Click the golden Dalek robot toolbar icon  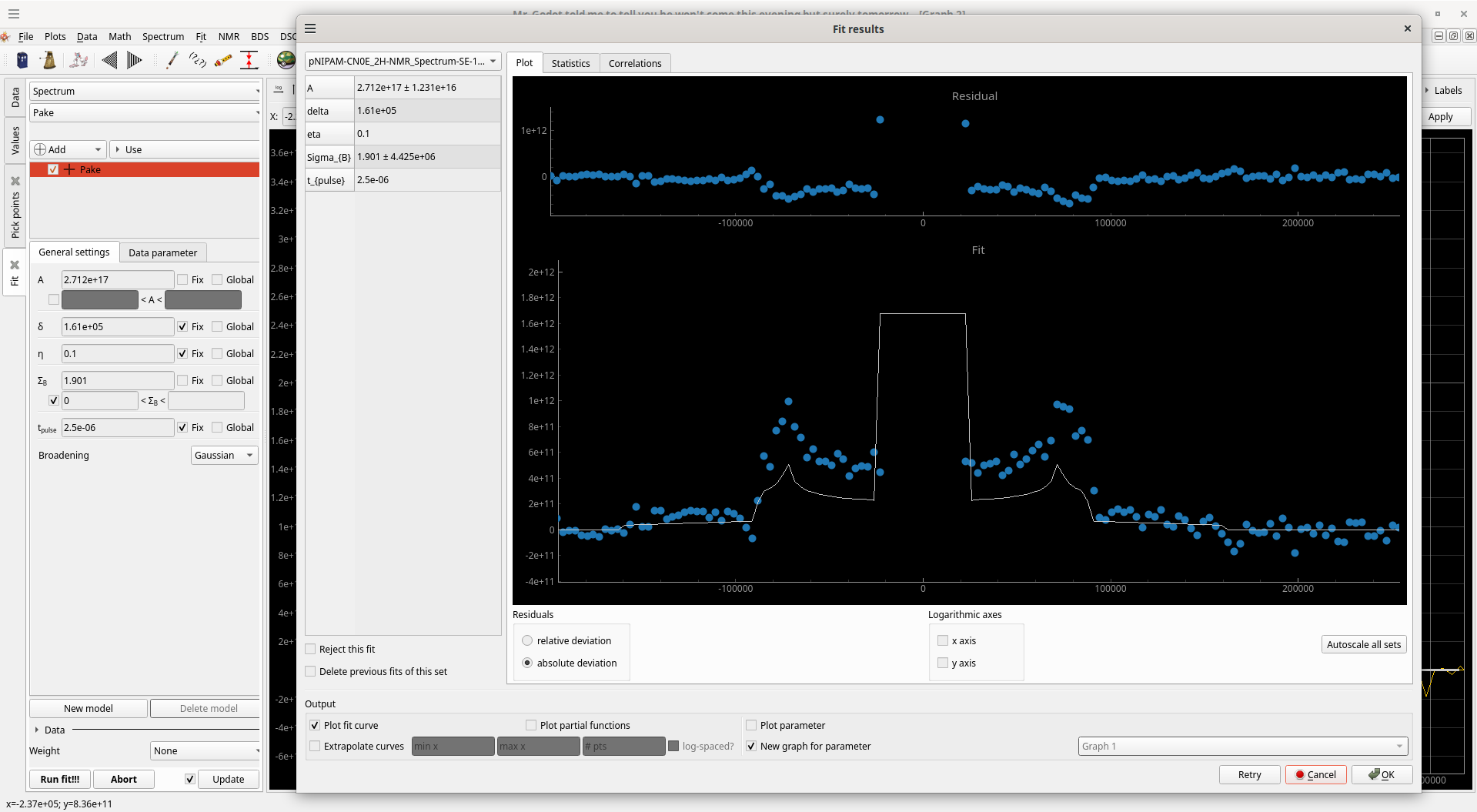tap(48, 60)
